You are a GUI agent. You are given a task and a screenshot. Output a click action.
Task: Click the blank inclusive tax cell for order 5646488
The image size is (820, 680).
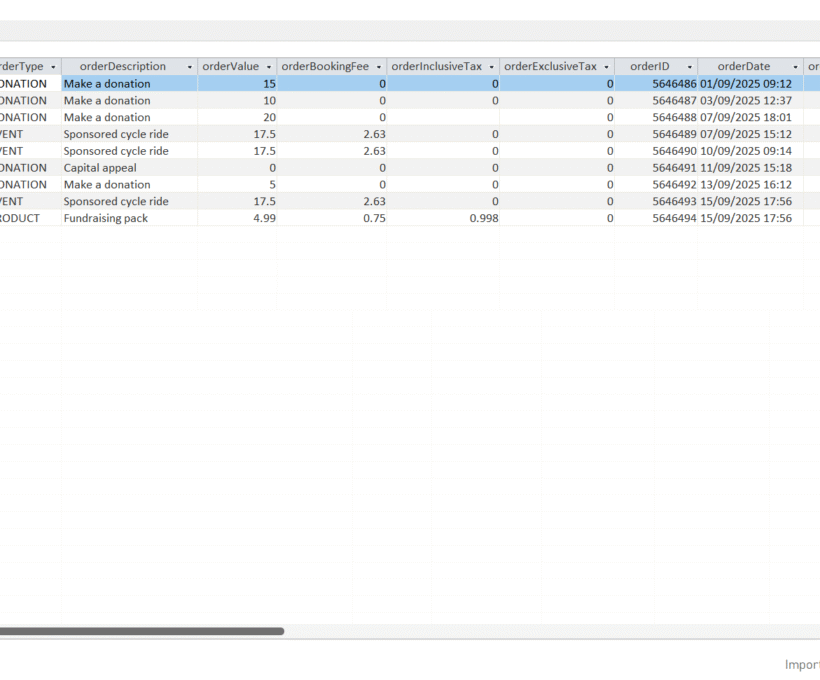443,118
